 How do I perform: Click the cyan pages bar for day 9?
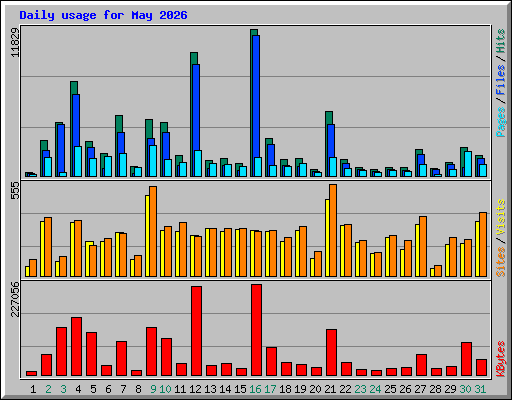click(x=153, y=161)
